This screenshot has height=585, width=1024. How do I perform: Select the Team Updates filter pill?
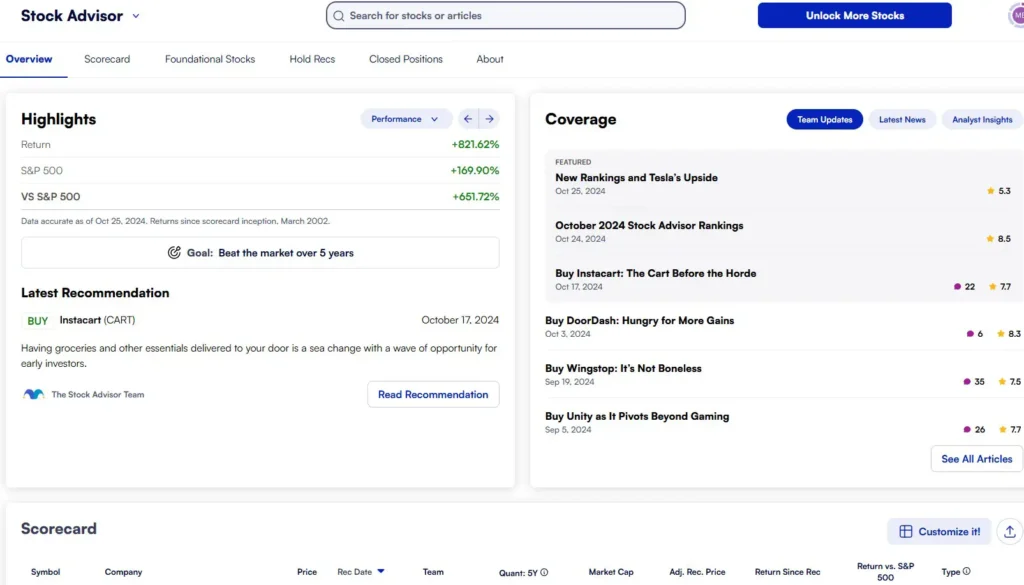pos(825,120)
